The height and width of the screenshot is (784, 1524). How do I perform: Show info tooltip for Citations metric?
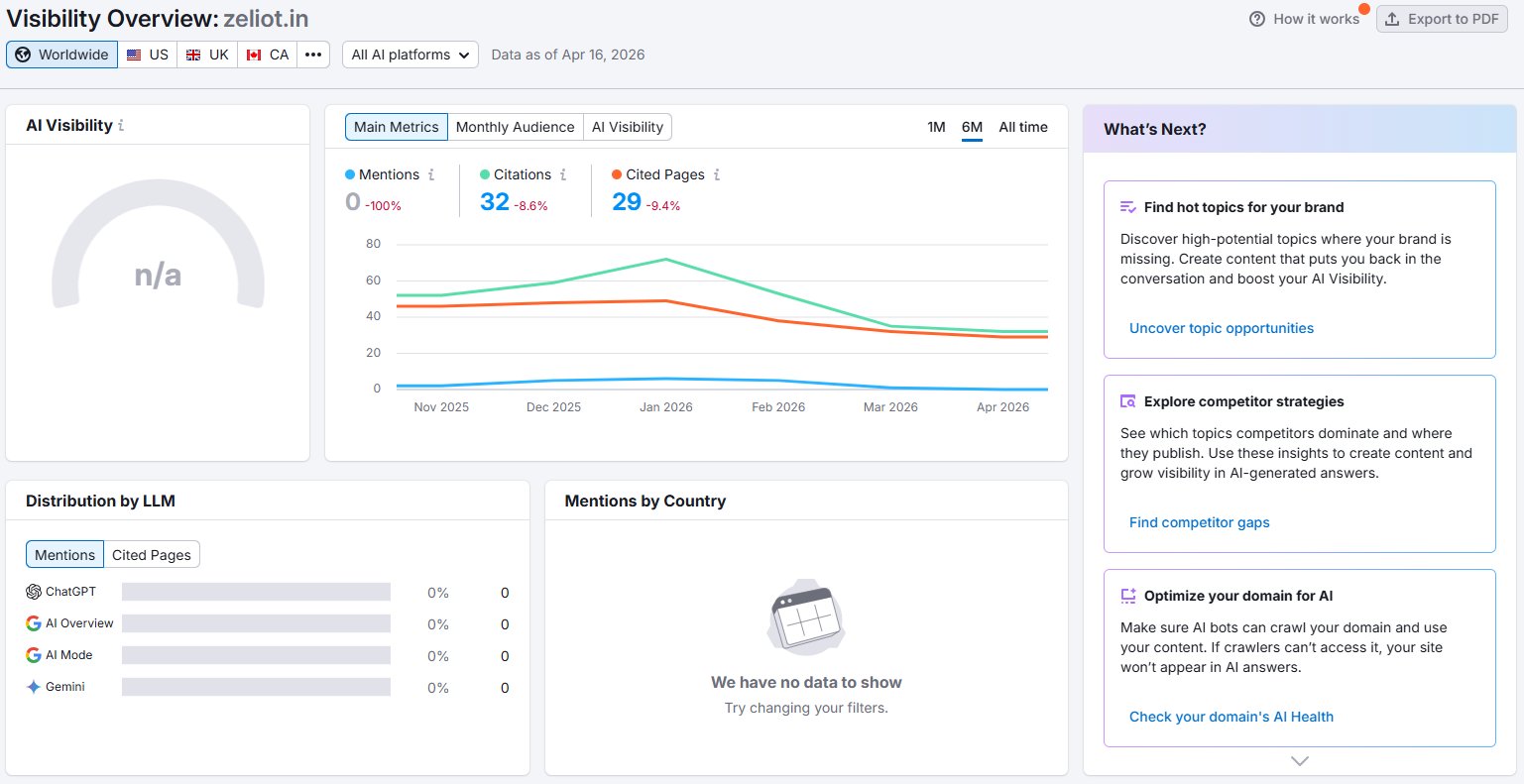coord(563,174)
